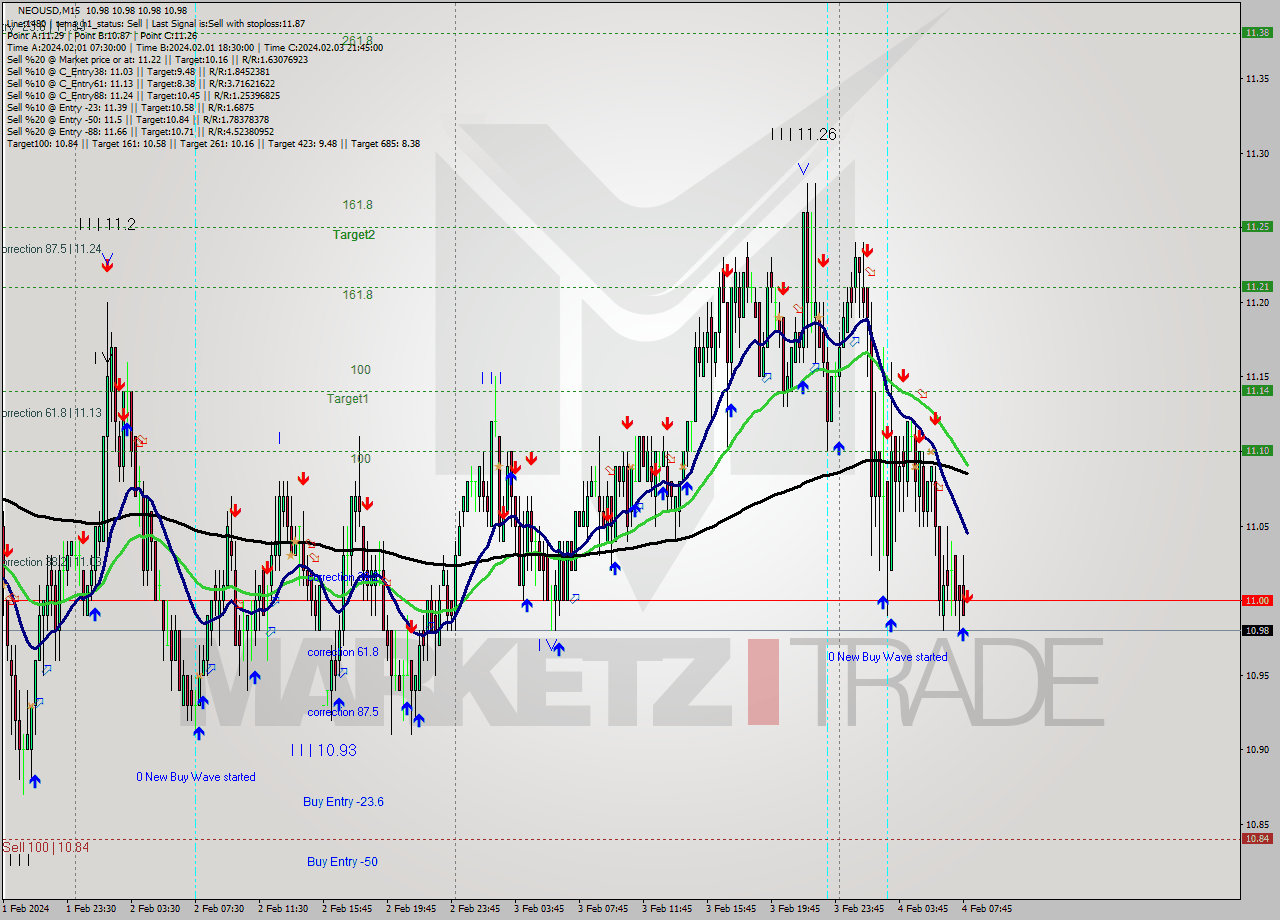The image size is (1280, 920).
Task: Click the '4 Feb 07:45' time axis label
Action: (x=987, y=909)
